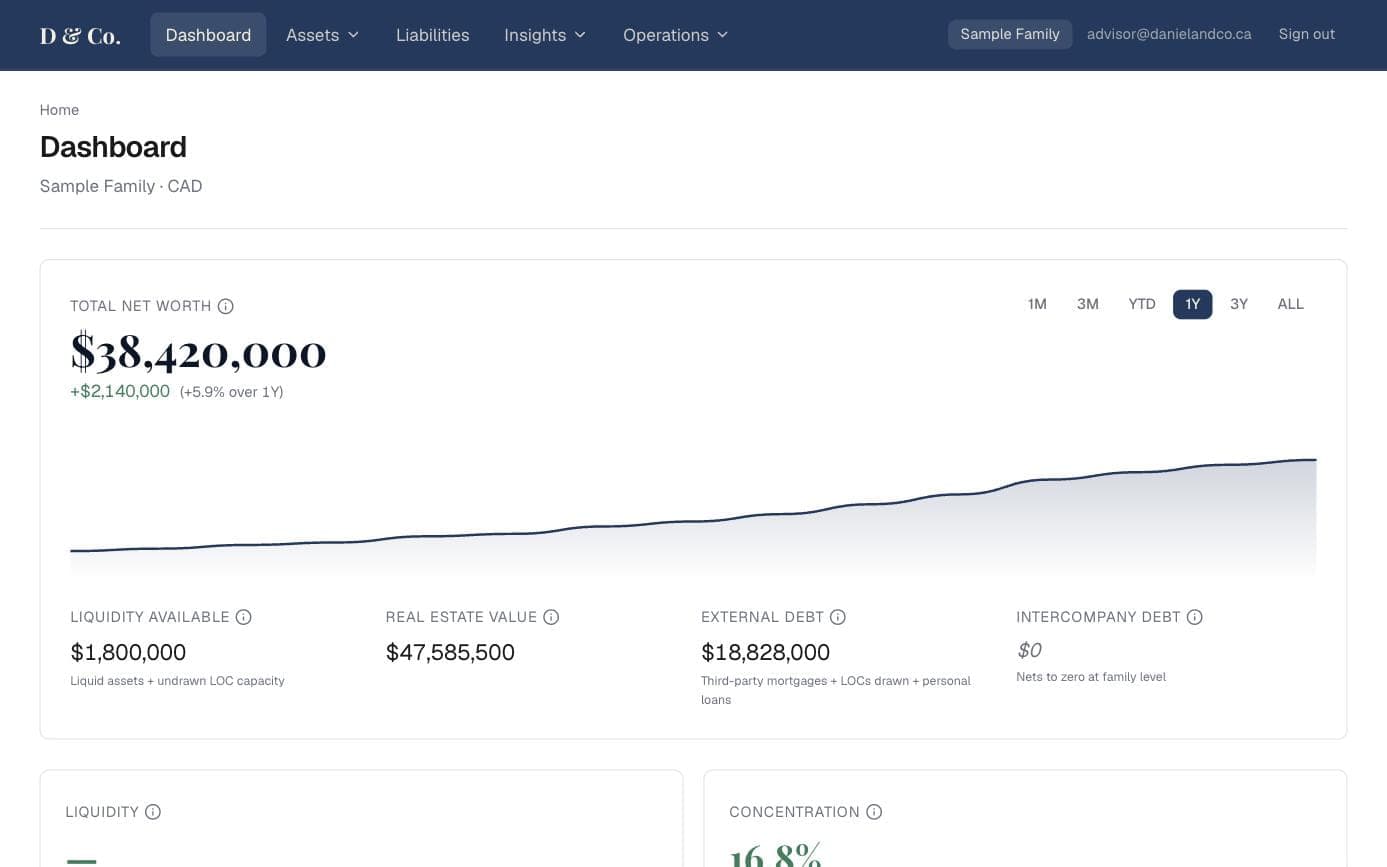1387x867 pixels.
Task: Go to the Dashboard nav tab
Action: pos(208,35)
